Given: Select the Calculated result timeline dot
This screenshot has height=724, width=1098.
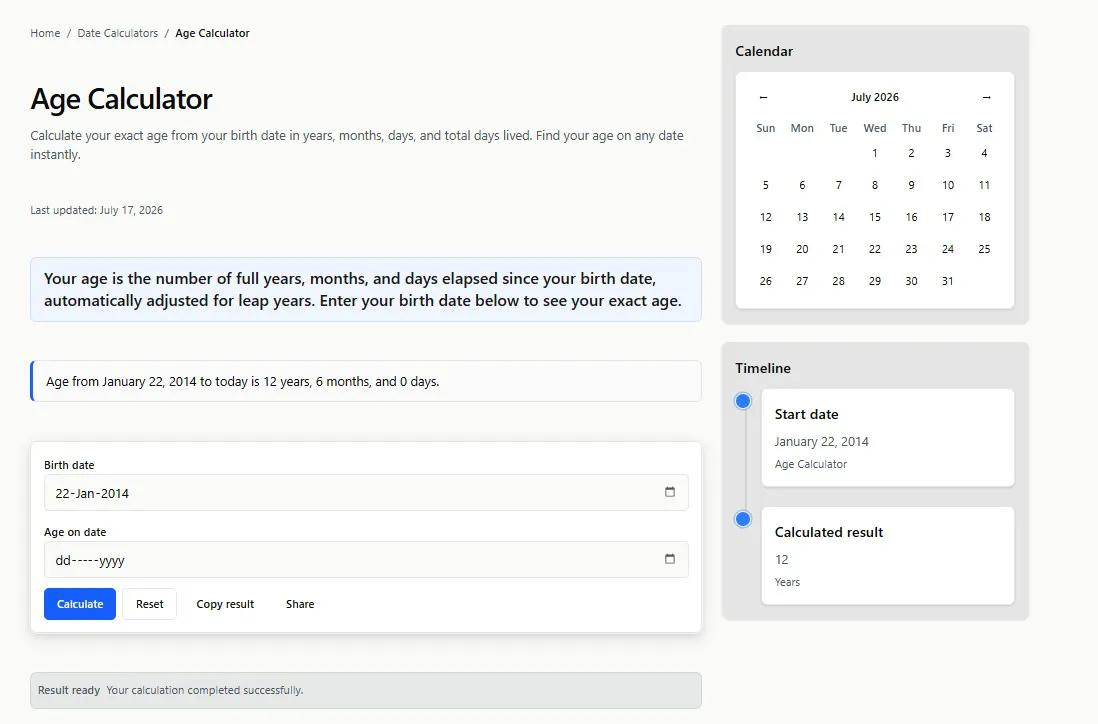Looking at the screenshot, I should (x=743, y=519).
